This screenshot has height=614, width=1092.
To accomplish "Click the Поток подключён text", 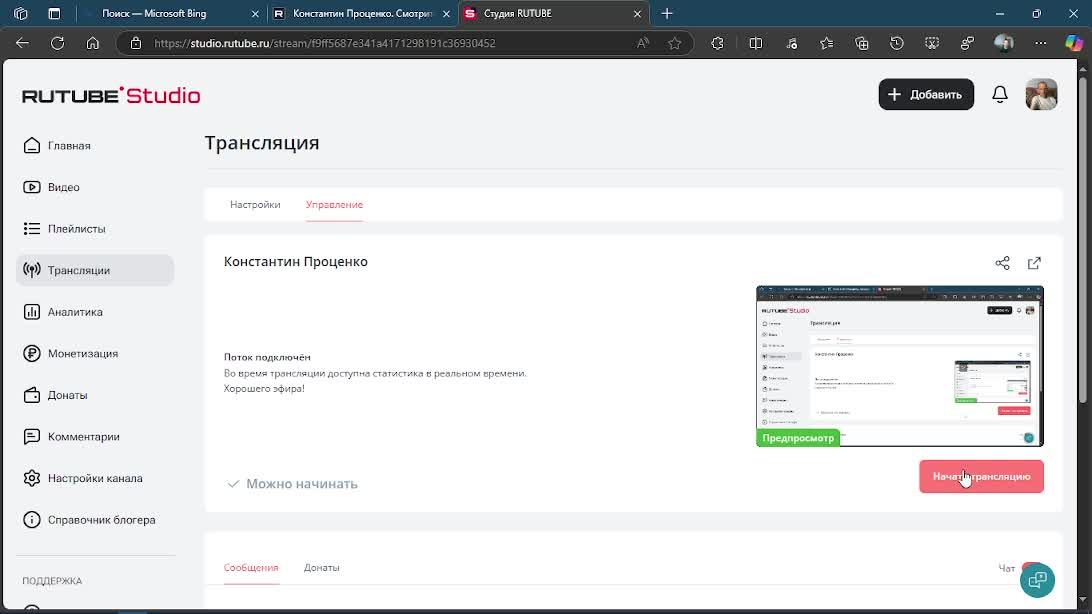I will click(267, 357).
